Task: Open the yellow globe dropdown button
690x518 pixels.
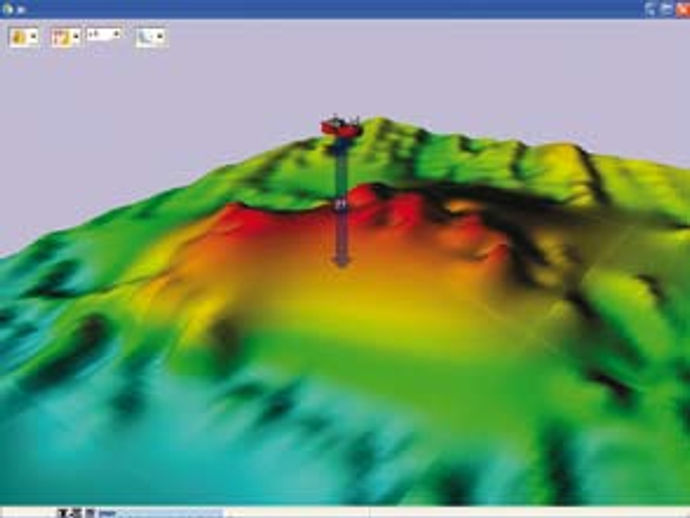Action: [23, 37]
